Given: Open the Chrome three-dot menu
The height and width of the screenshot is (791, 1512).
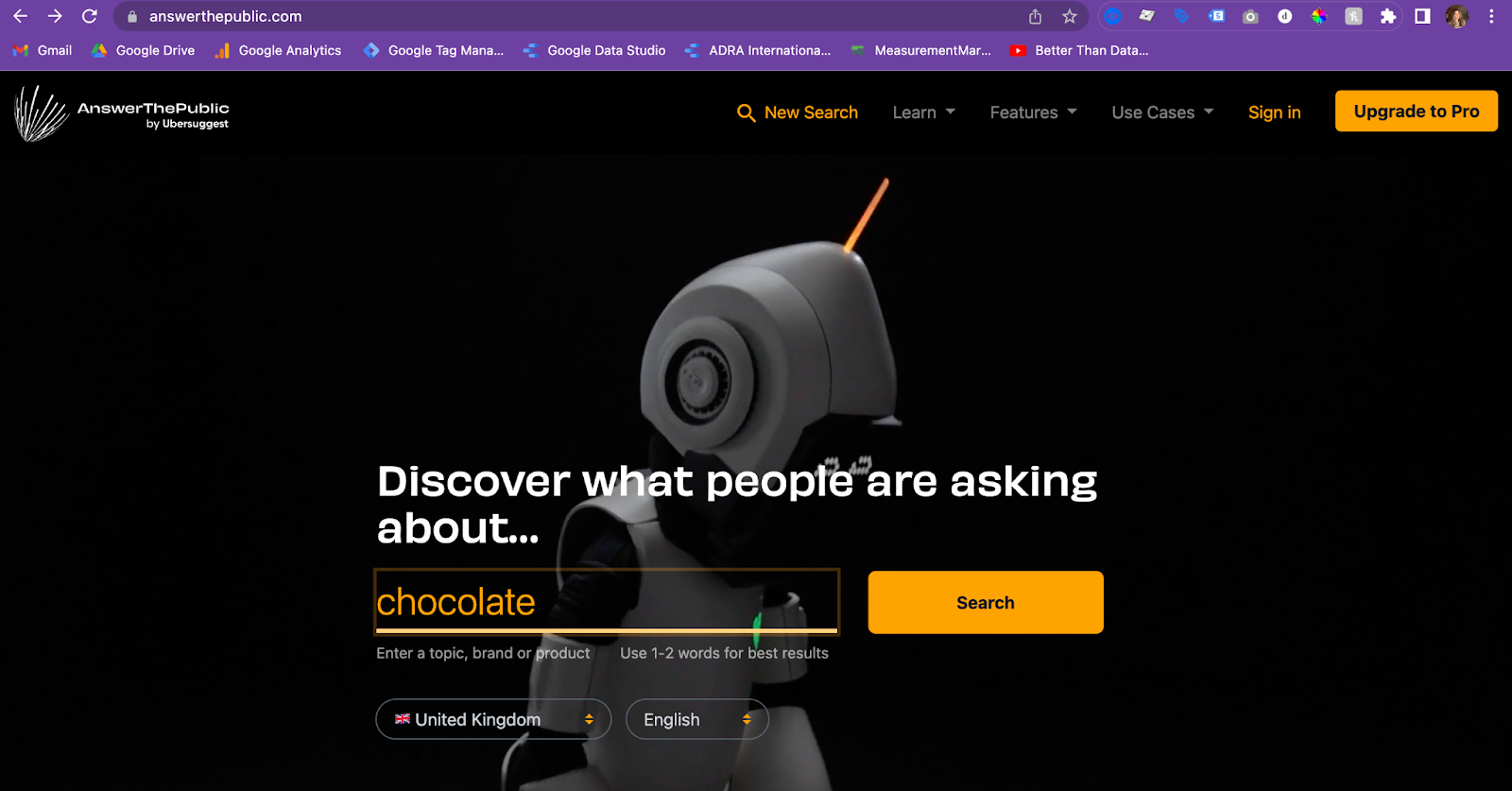Looking at the screenshot, I should (x=1491, y=16).
